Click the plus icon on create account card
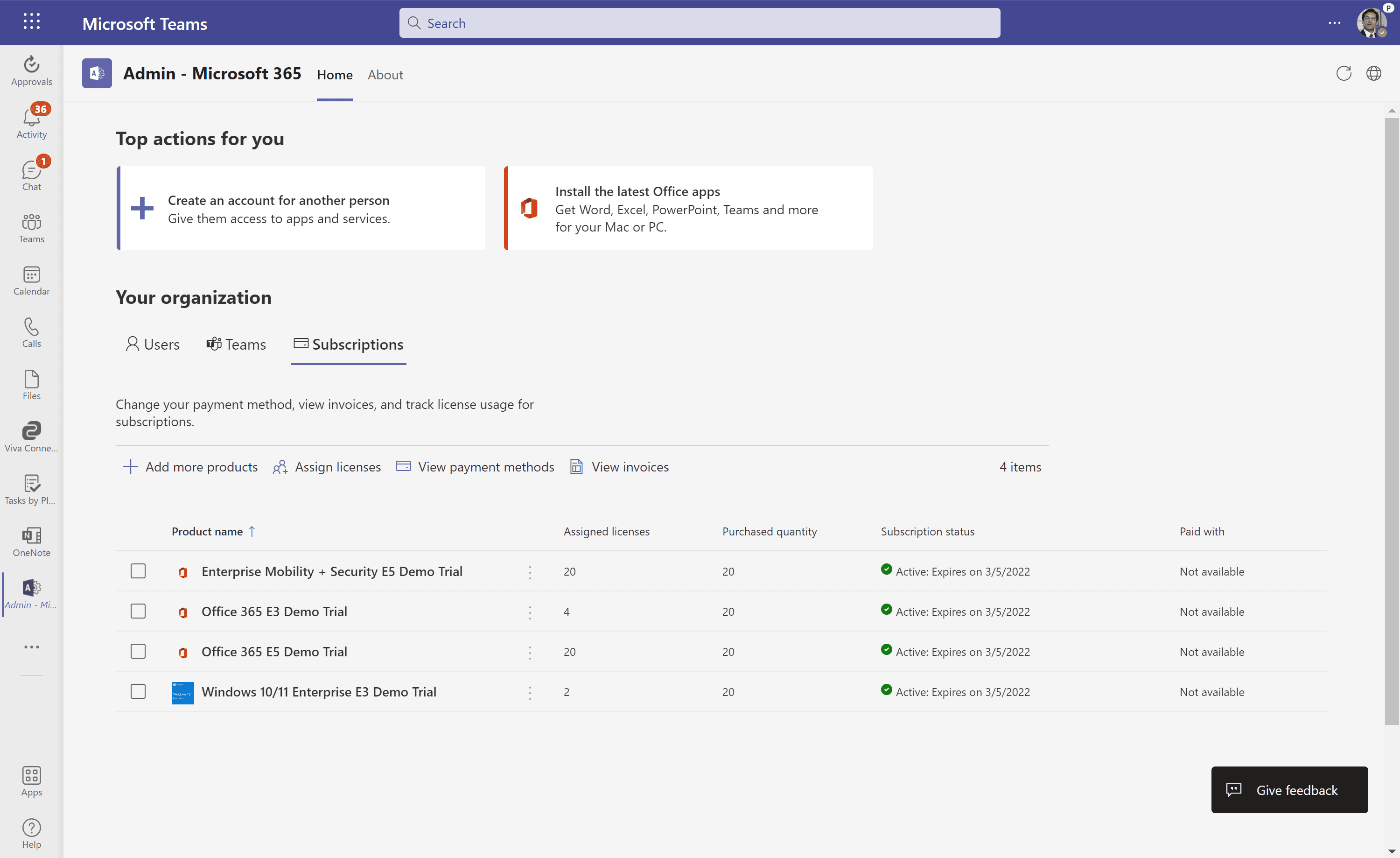Screen dimensions: 1400x858 [x=142, y=208]
